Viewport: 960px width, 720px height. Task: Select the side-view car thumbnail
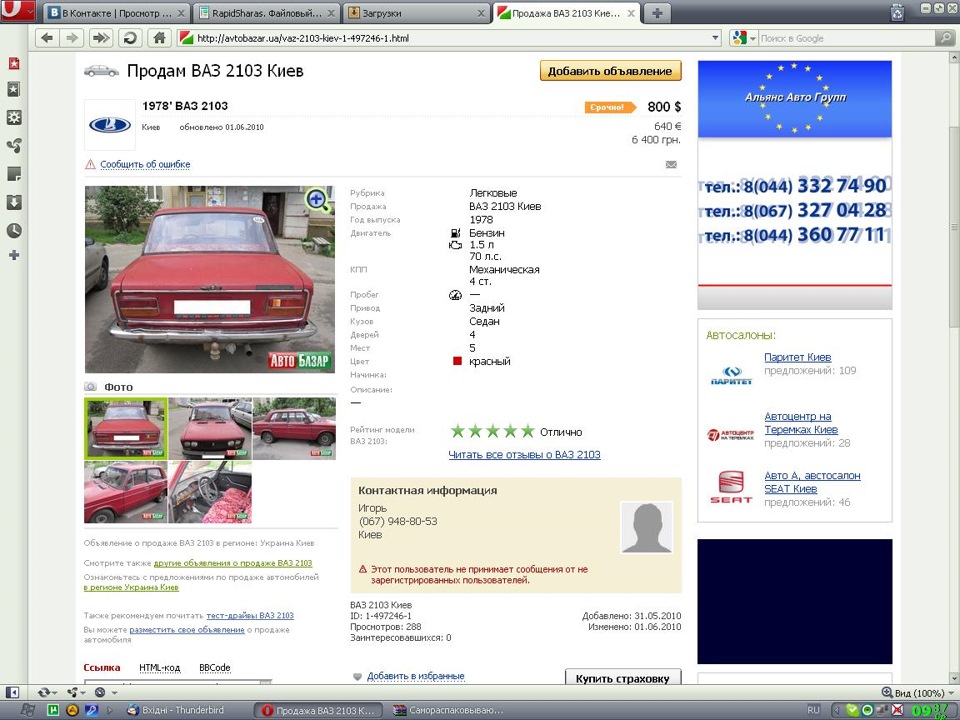tap(294, 428)
